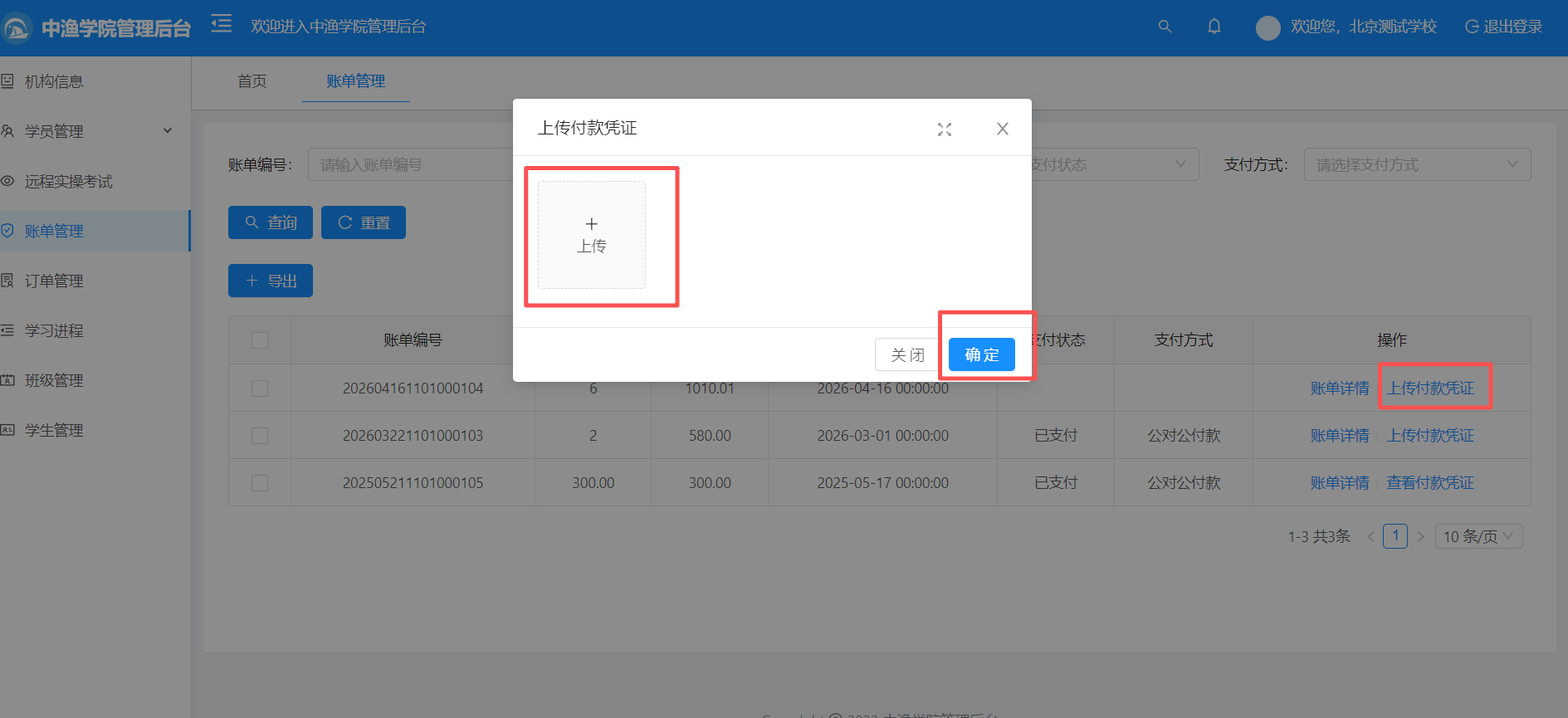Screen dimensions: 1568x718
Task: Click 查看付款凭证 for bill 202505211101000105
Action: 1430,483
